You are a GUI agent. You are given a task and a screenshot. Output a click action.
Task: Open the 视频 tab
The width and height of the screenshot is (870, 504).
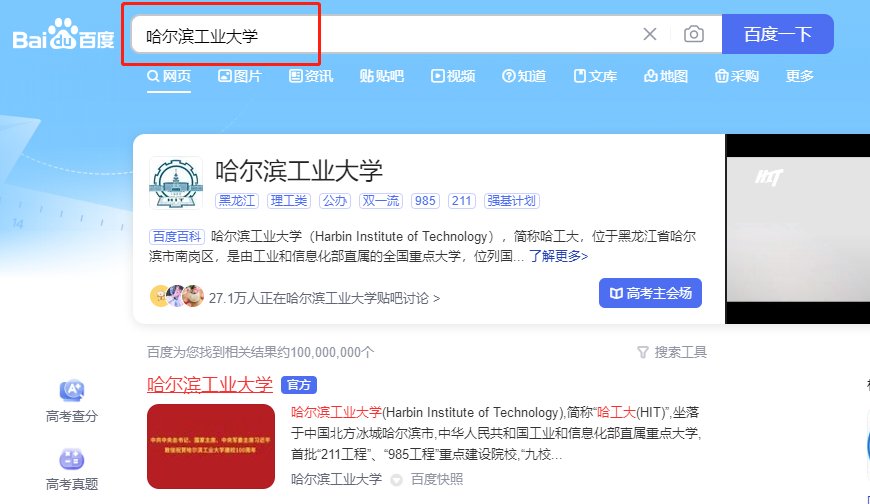tap(453, 76)
